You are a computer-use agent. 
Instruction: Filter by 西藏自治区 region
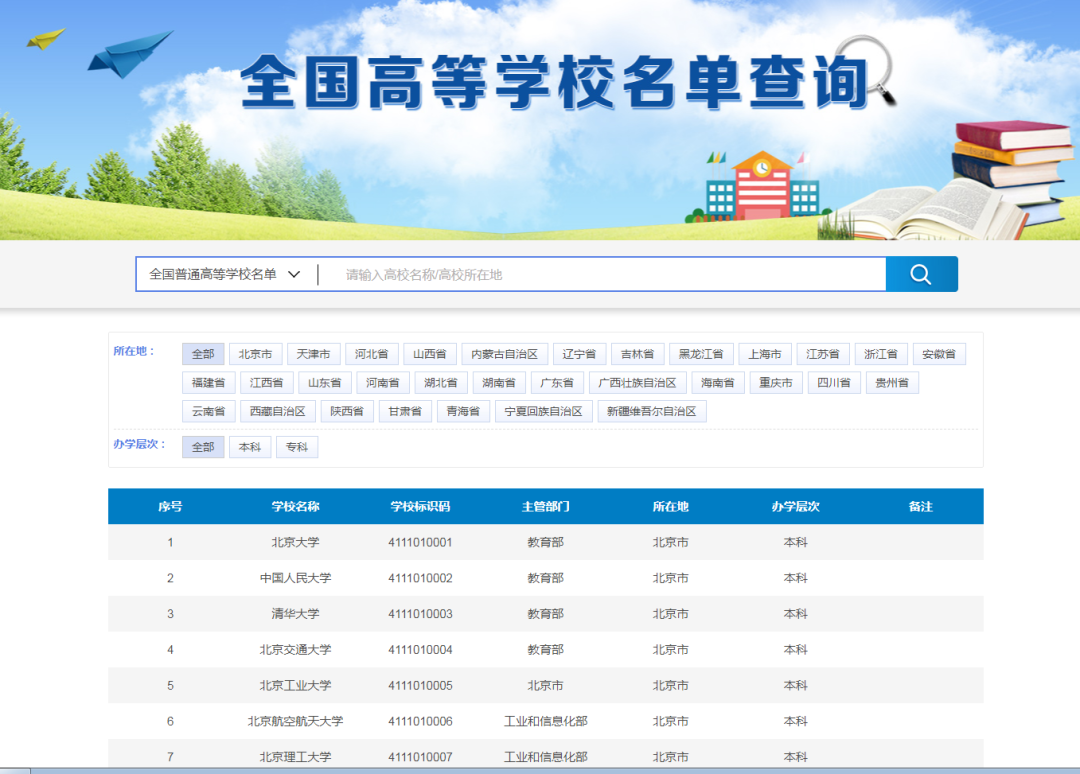click(x=278, y=411)
